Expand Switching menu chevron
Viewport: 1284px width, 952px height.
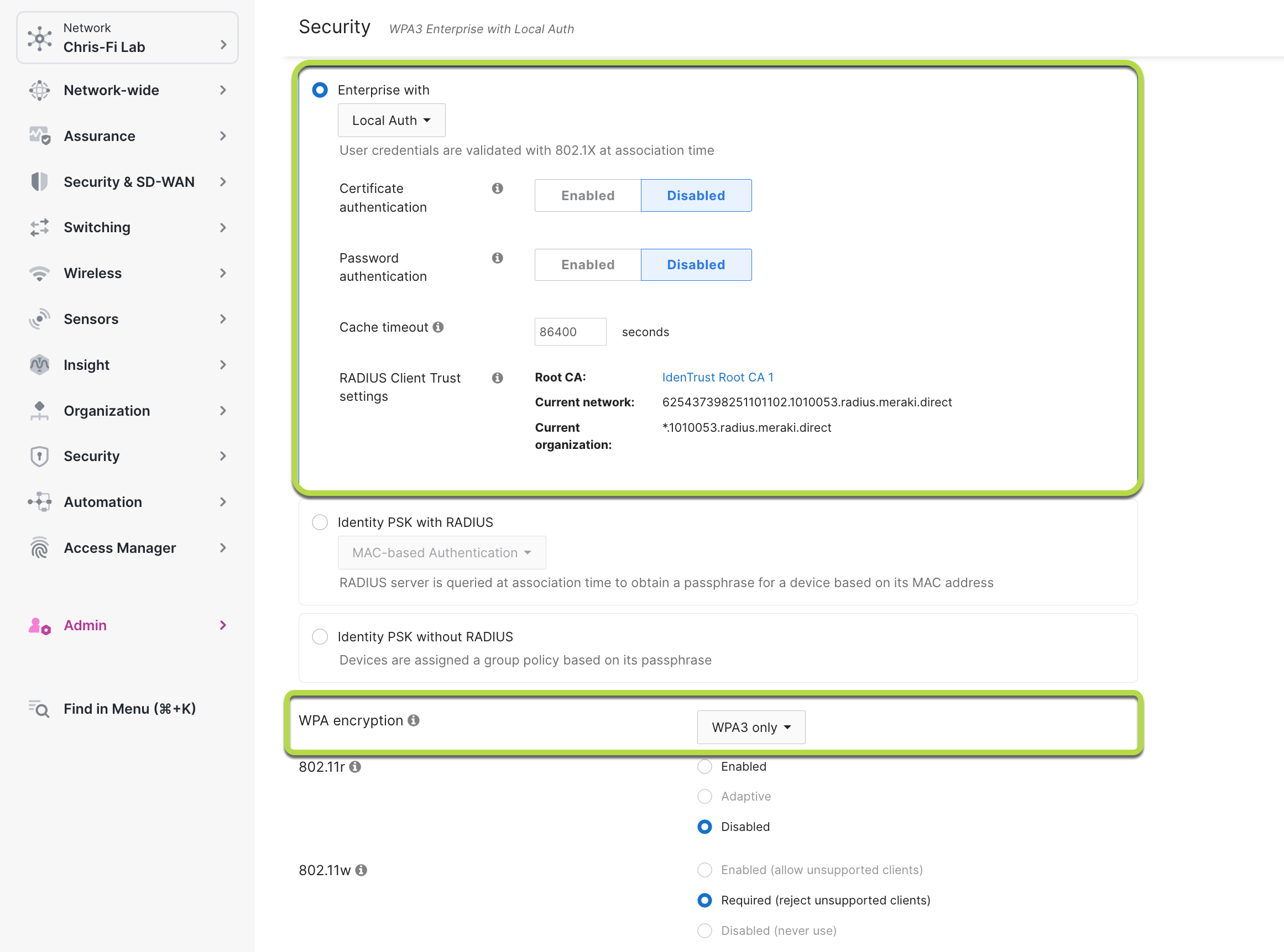point(223,228)
